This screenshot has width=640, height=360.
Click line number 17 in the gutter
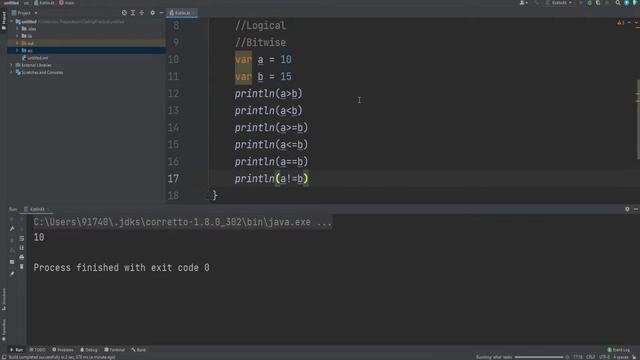(x=173, y=179)
